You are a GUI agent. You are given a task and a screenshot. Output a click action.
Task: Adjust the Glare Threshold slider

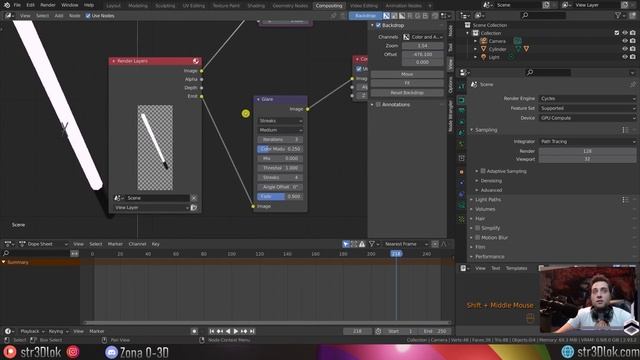pos(280,168)
